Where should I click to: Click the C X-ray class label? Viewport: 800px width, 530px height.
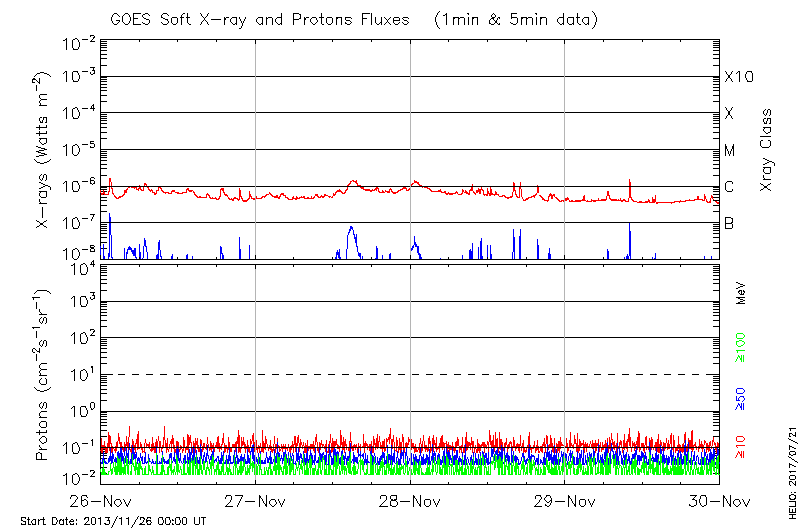coord(729,187)
